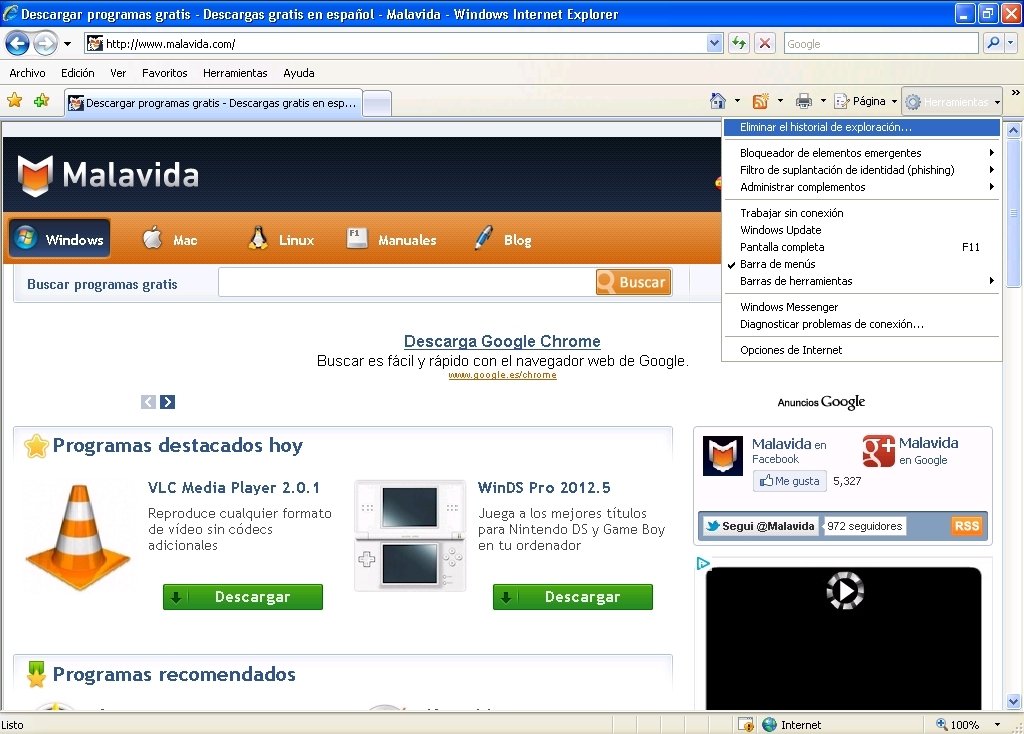Click the Forward navigation arrow
Screen dimensions: 1024x734
pyautogui.click(x=45, y=44)
